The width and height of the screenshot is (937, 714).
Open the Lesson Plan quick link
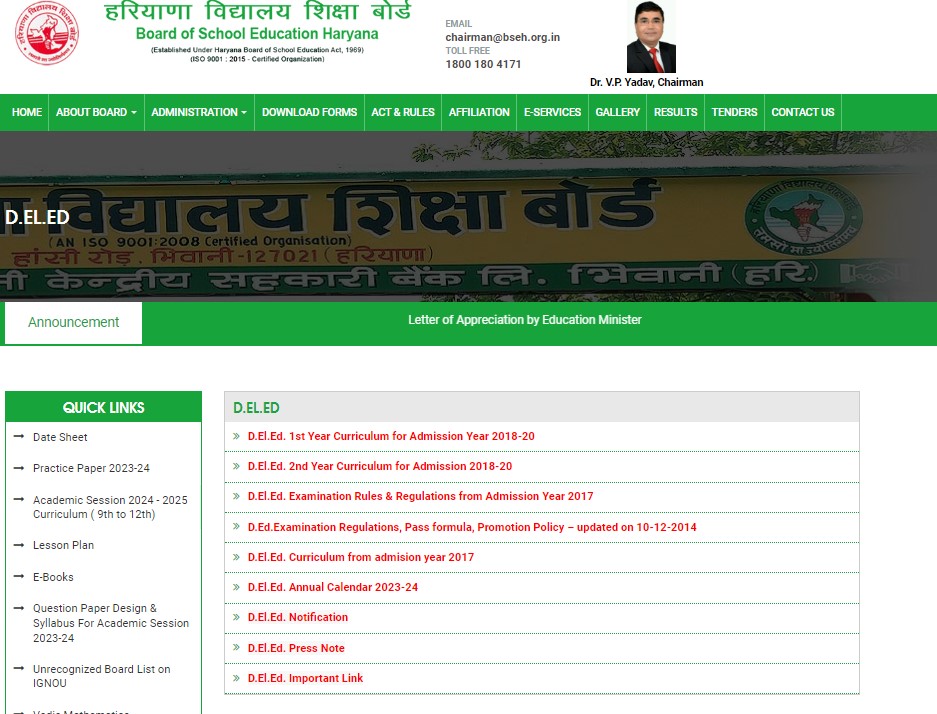click(x=63, y=545)
